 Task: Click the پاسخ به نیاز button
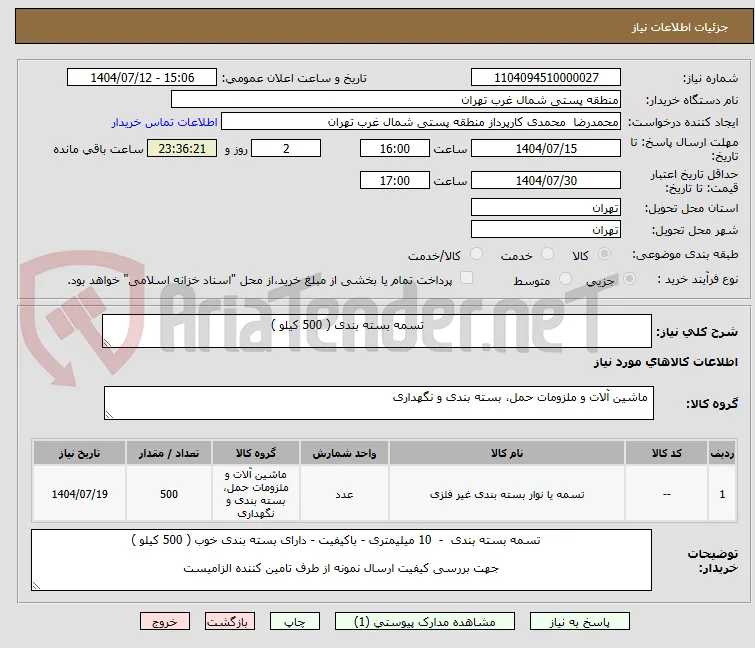(580, 622)
